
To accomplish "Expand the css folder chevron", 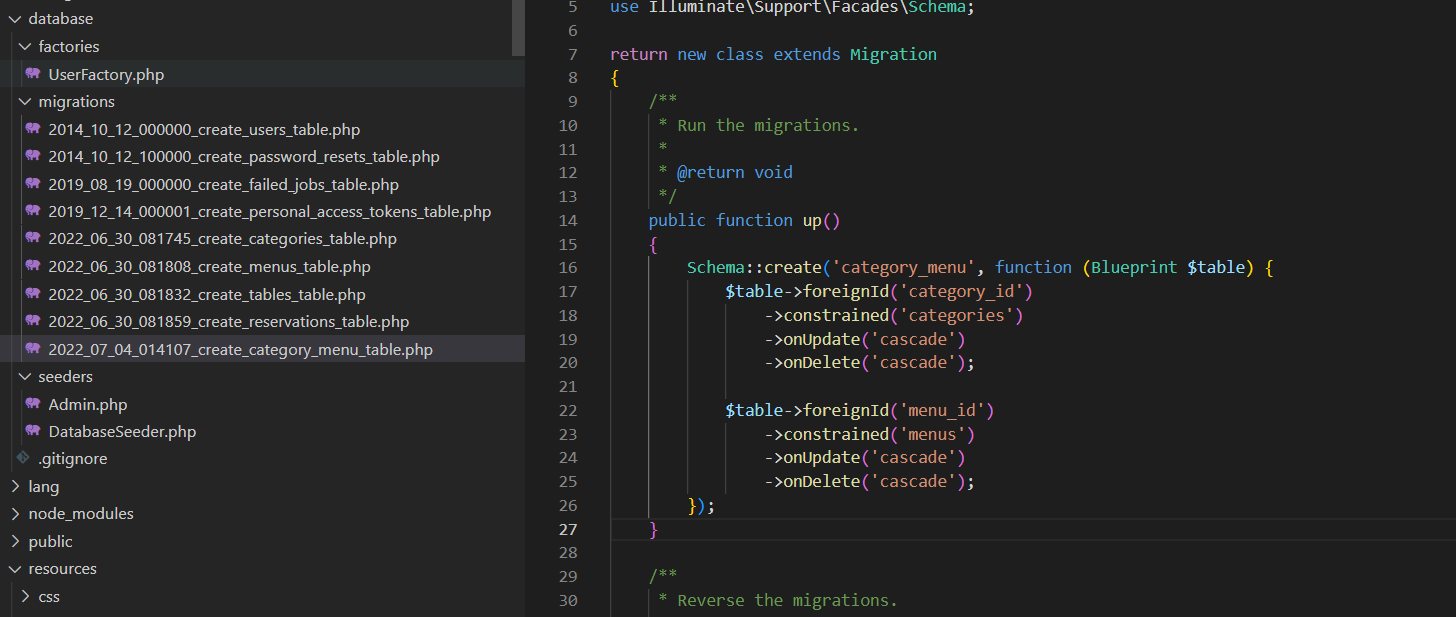I will pos(25,597).
